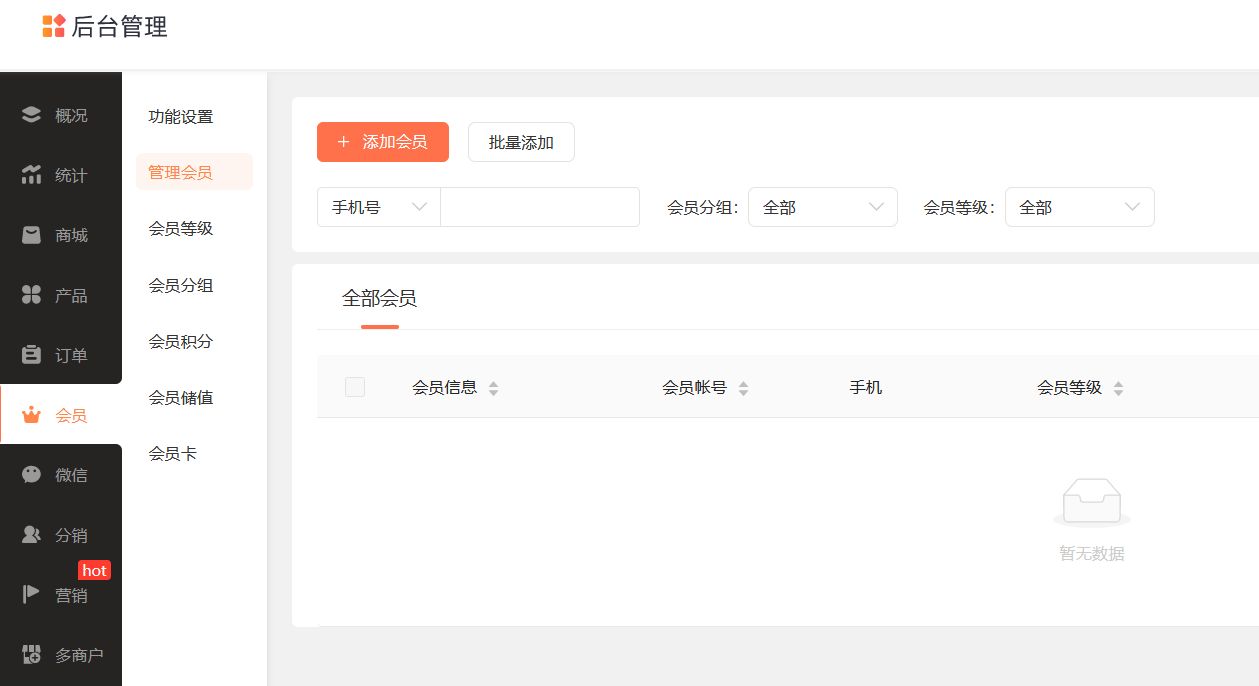Open the 分销 distribution section
The height and width of the screenshot is (686, 1259).
click(x=61, y=534)
